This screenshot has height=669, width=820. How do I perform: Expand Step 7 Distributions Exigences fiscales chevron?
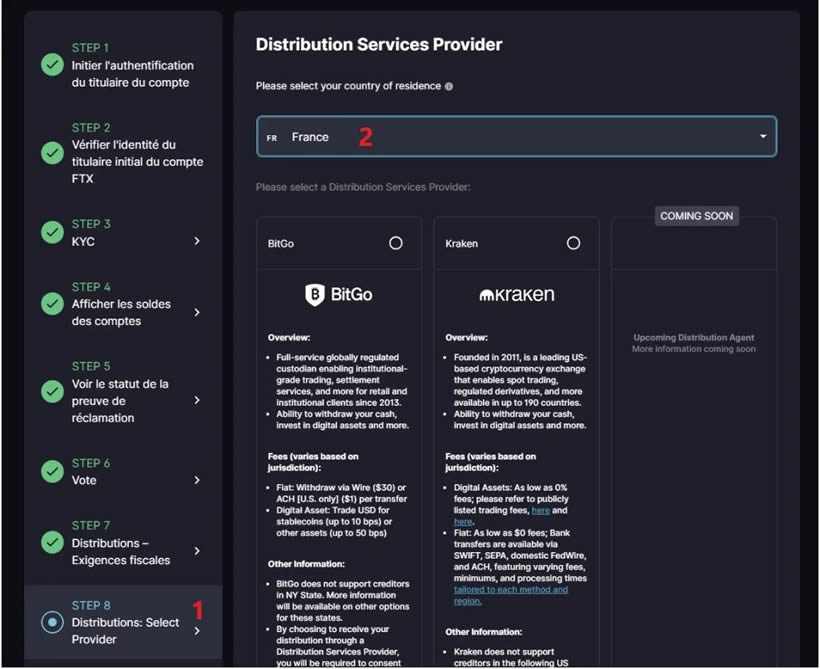pos(196,551)
